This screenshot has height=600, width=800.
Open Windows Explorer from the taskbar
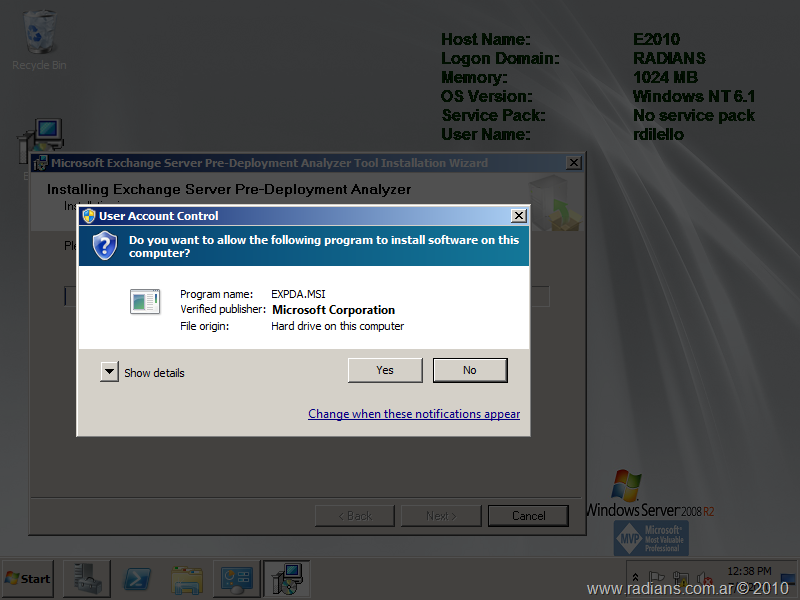[x=187, y=578]
